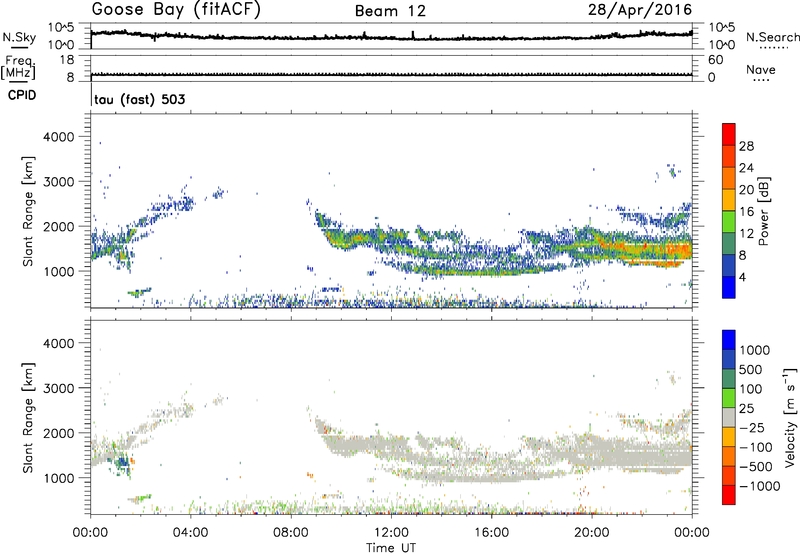Select the 'N.Sky' legend label
The height and width of the screenshot is (554, 800).
(19, 37)
